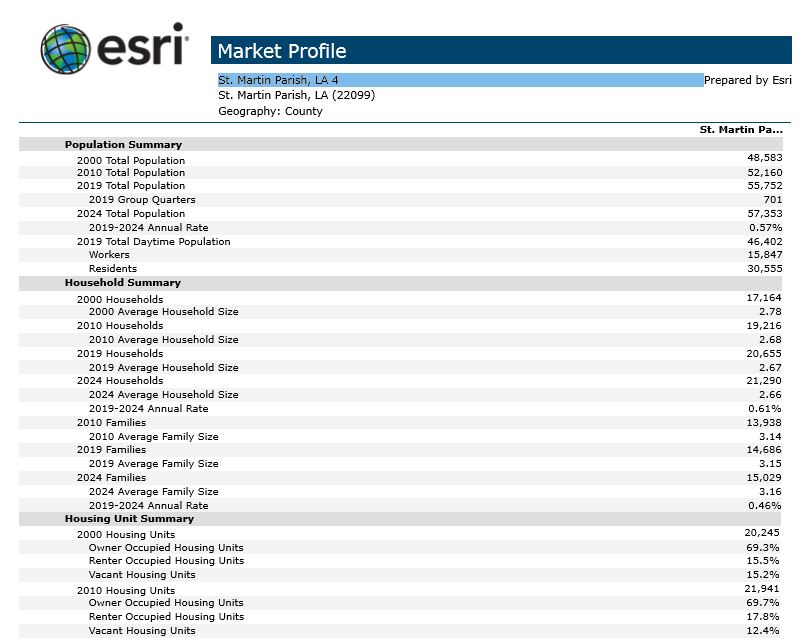Click the 2024 Families label

[111, 477]
